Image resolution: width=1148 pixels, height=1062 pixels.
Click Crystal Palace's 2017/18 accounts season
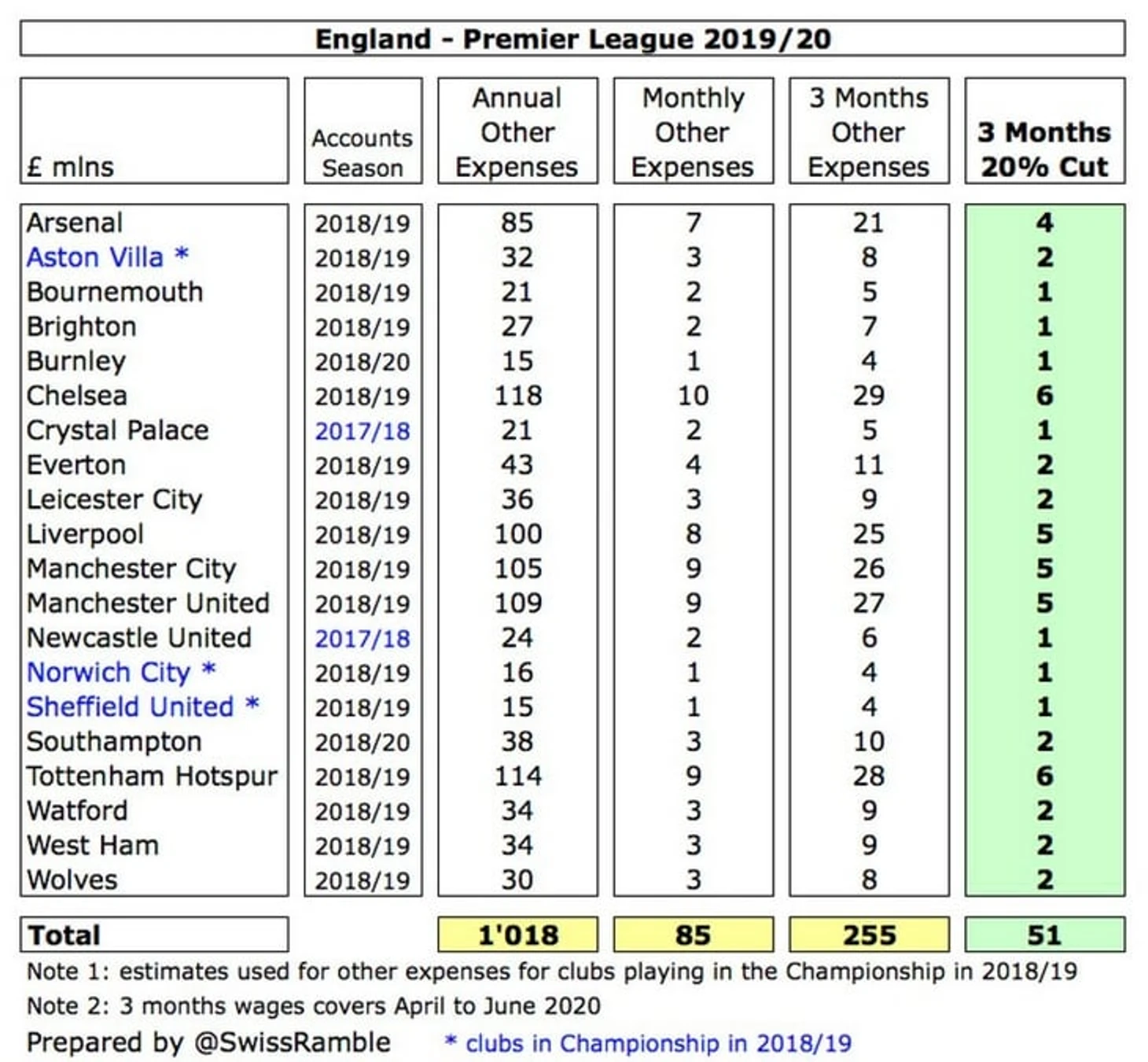tap(362, 431)
